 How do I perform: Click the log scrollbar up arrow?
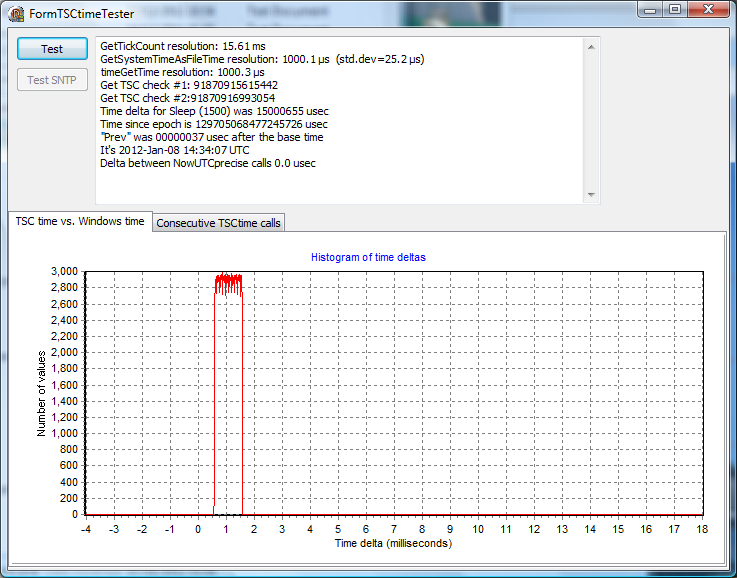point(591,47)
